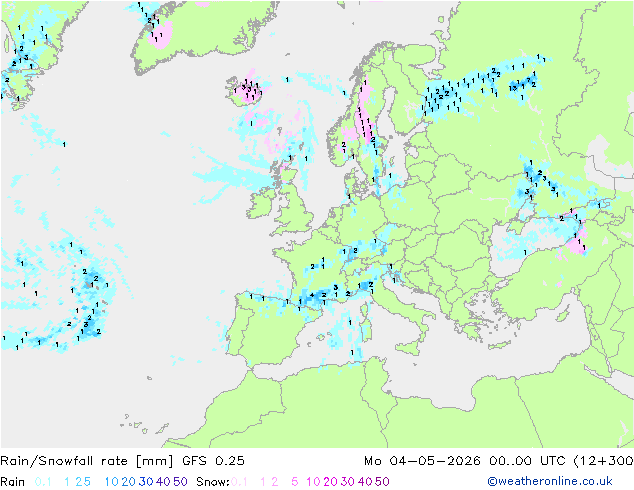Select the Snow legend 5 value
The image size is (634, 490).
coord(295,482)
